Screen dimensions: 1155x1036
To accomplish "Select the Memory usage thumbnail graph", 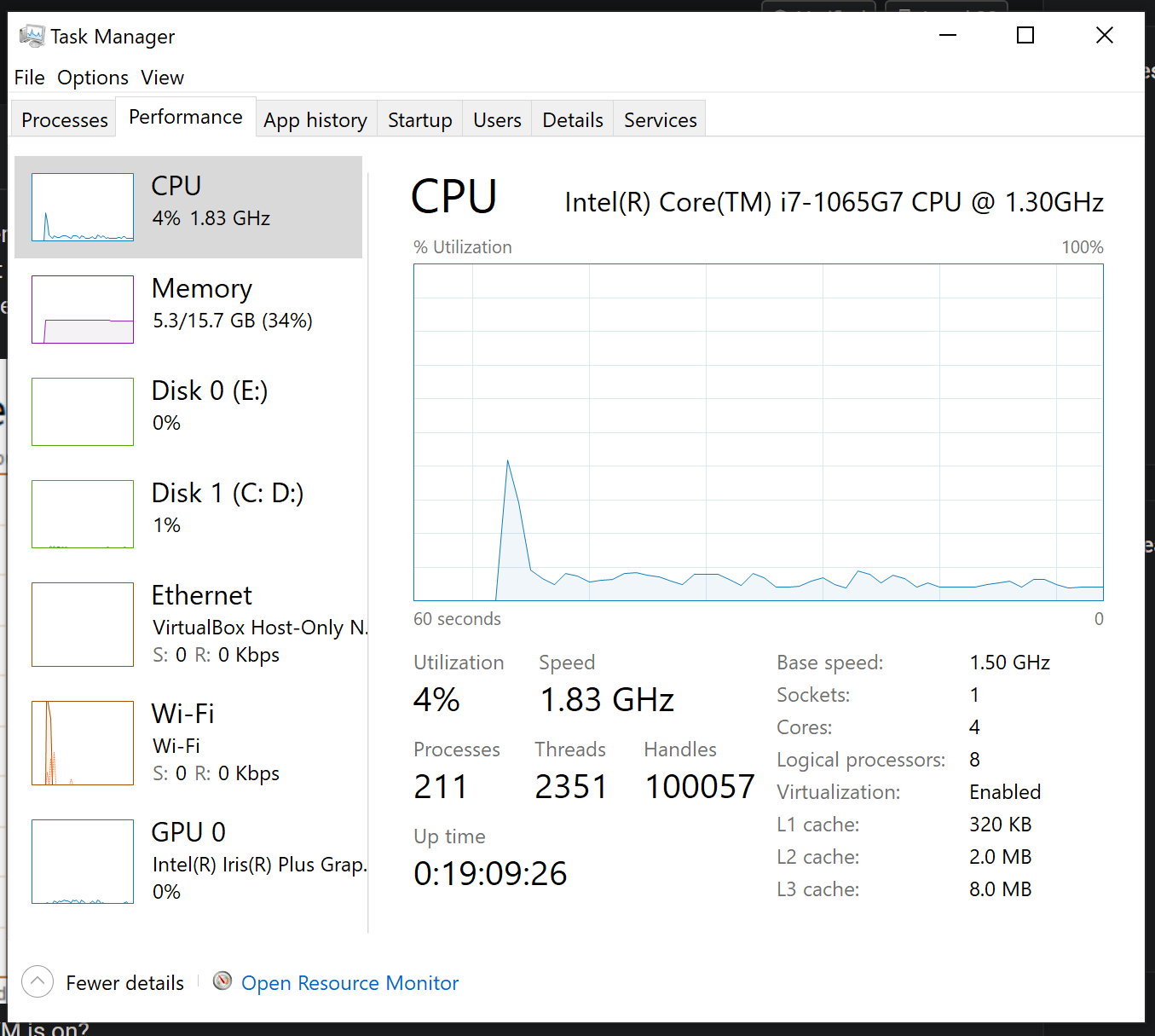I will click(x=83, y=310).
